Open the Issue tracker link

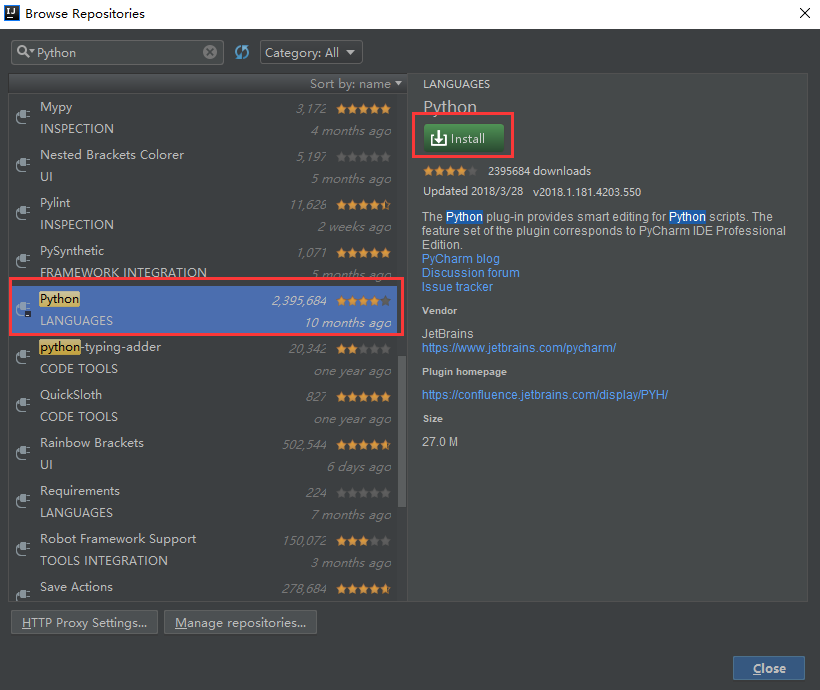point(457,287)
